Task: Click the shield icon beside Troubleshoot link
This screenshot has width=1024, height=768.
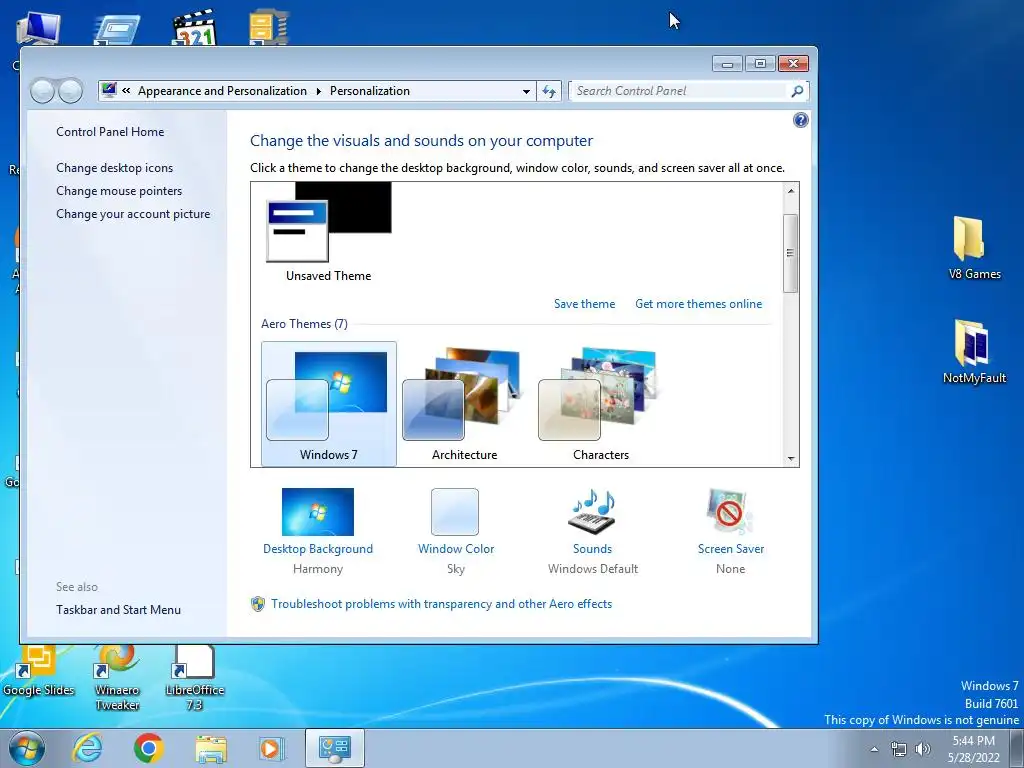Action: click(258, 604)
